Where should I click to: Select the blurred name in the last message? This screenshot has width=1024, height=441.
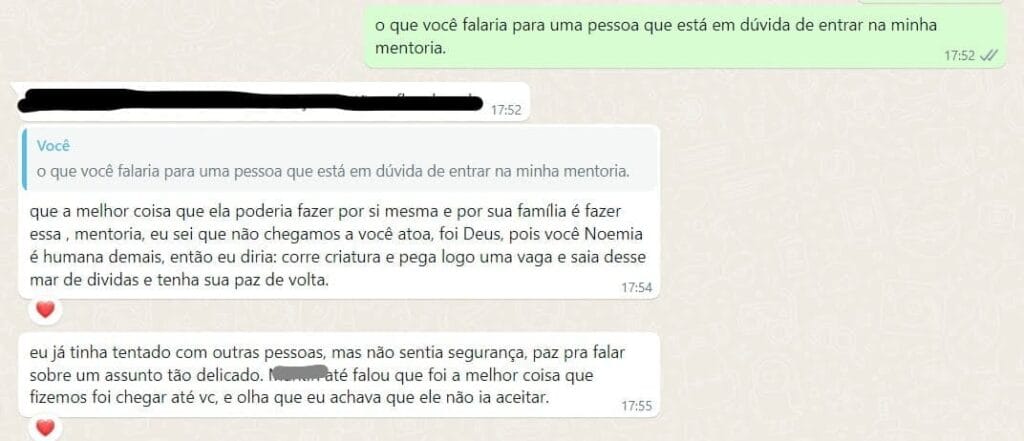297,377
